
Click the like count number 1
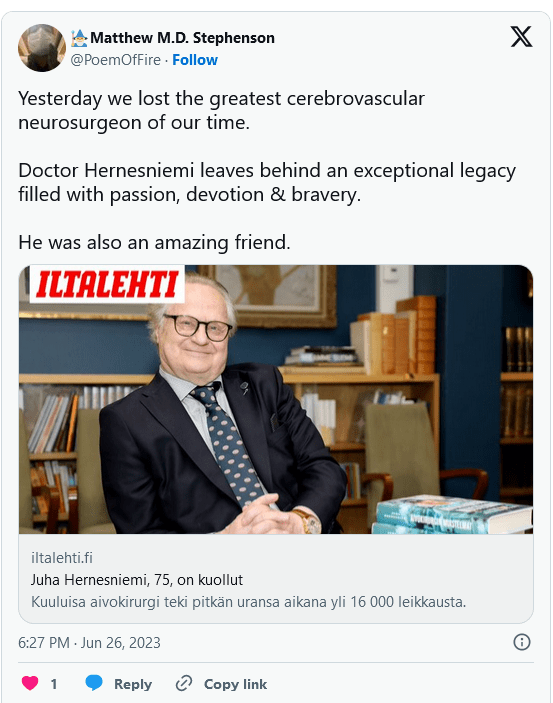(x=54, y=684)
